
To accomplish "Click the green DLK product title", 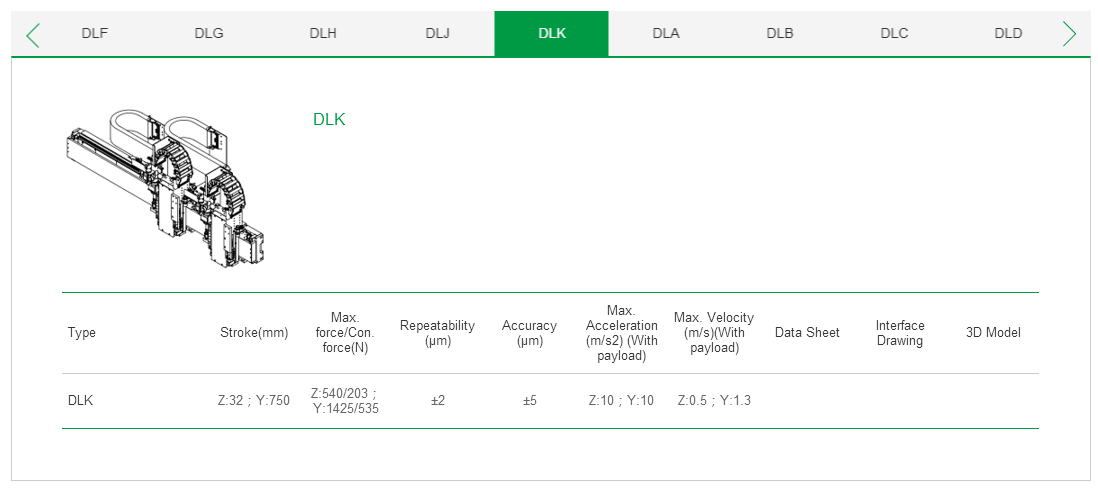I will 329,120.
